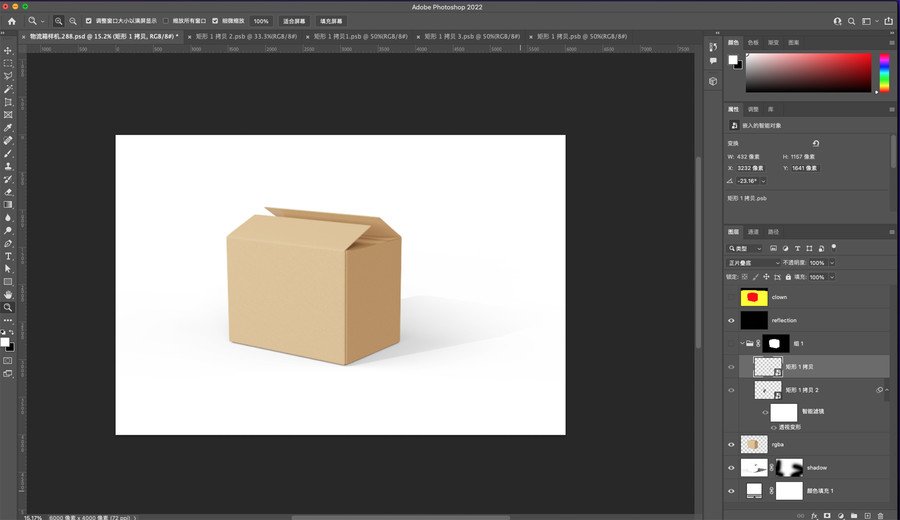
Task: Switch to the 路径 tab
Action: coord(773,232)
